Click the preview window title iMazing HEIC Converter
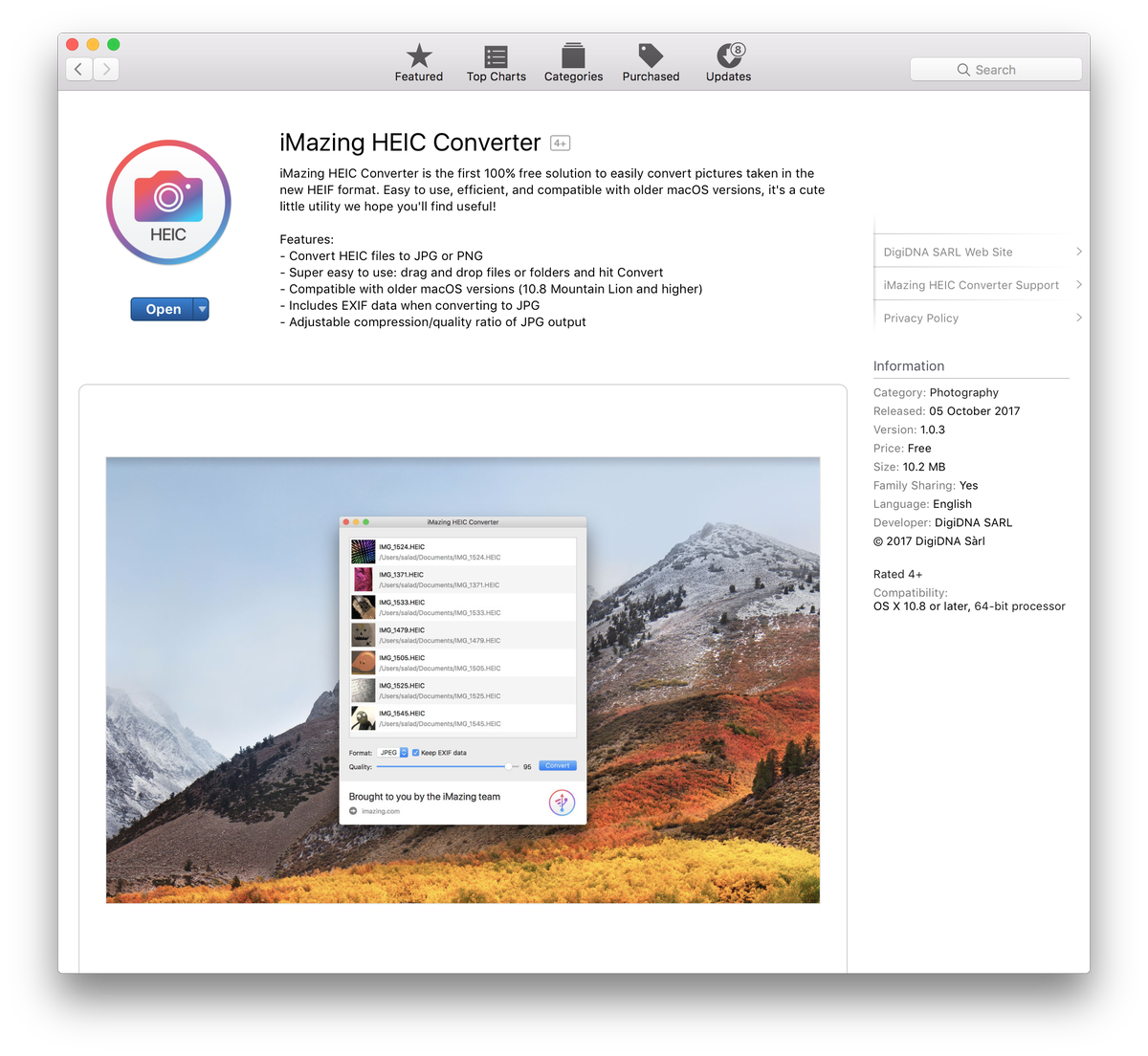This screenshot has width=1148, height=1056. click(463, 522)
